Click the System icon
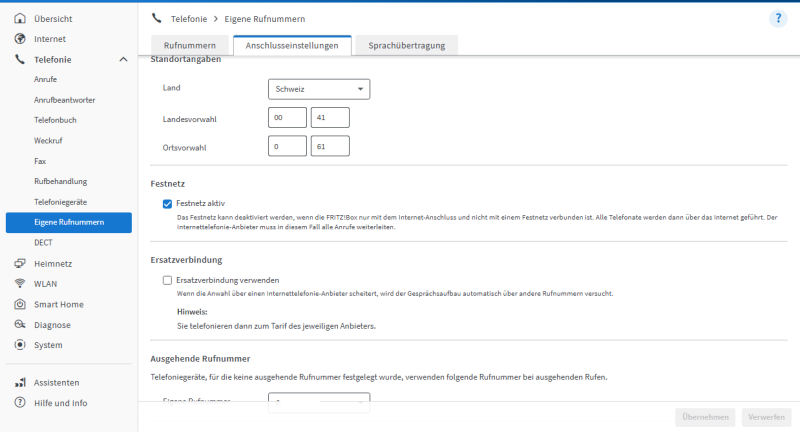 [20, 345]
